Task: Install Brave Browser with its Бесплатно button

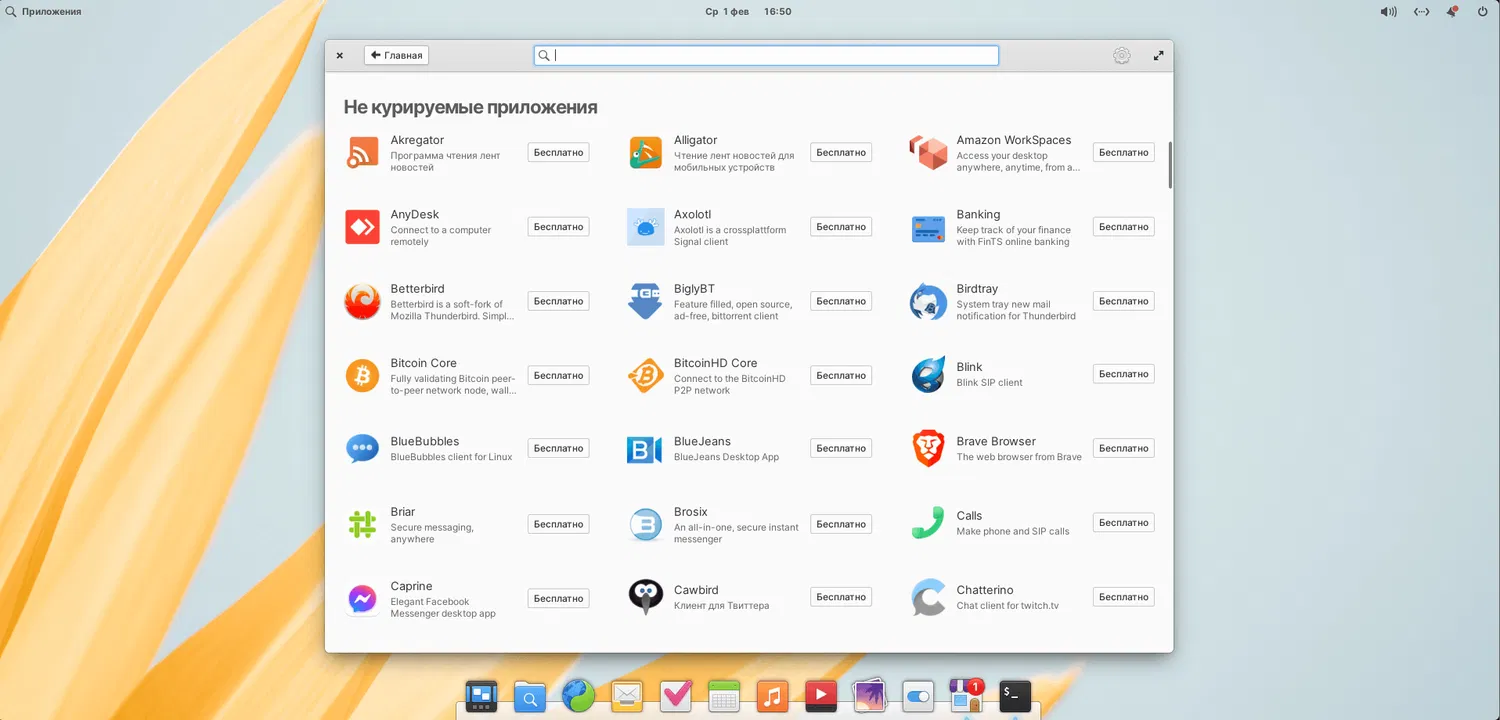Action: [x=1124, y=448]
